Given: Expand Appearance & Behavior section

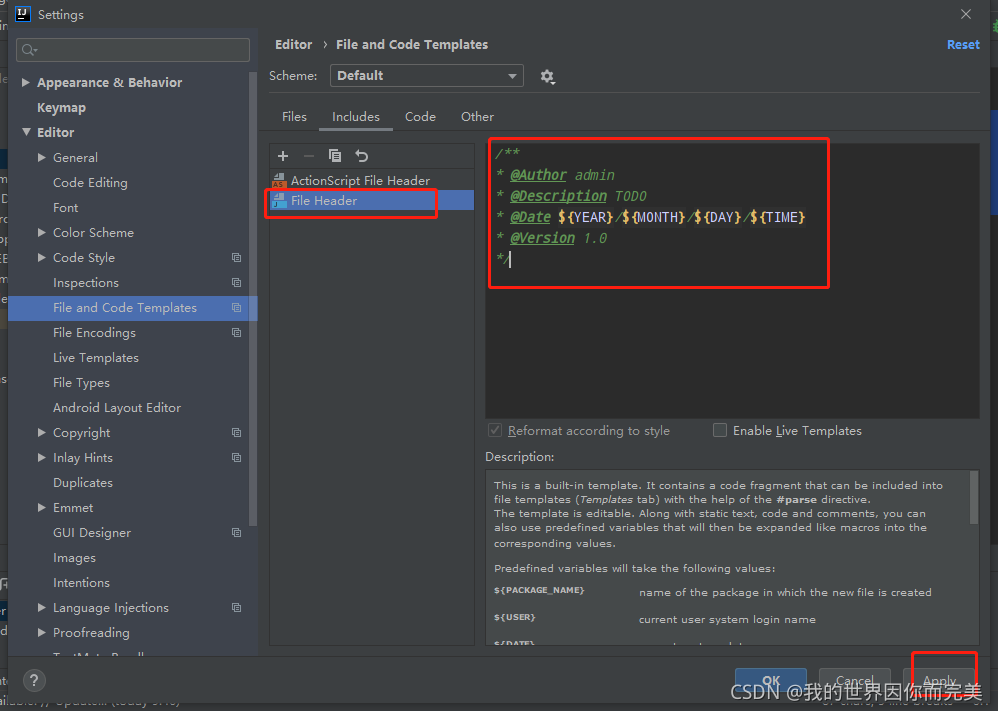Looking at the screenshot, I should coord(25,82).
